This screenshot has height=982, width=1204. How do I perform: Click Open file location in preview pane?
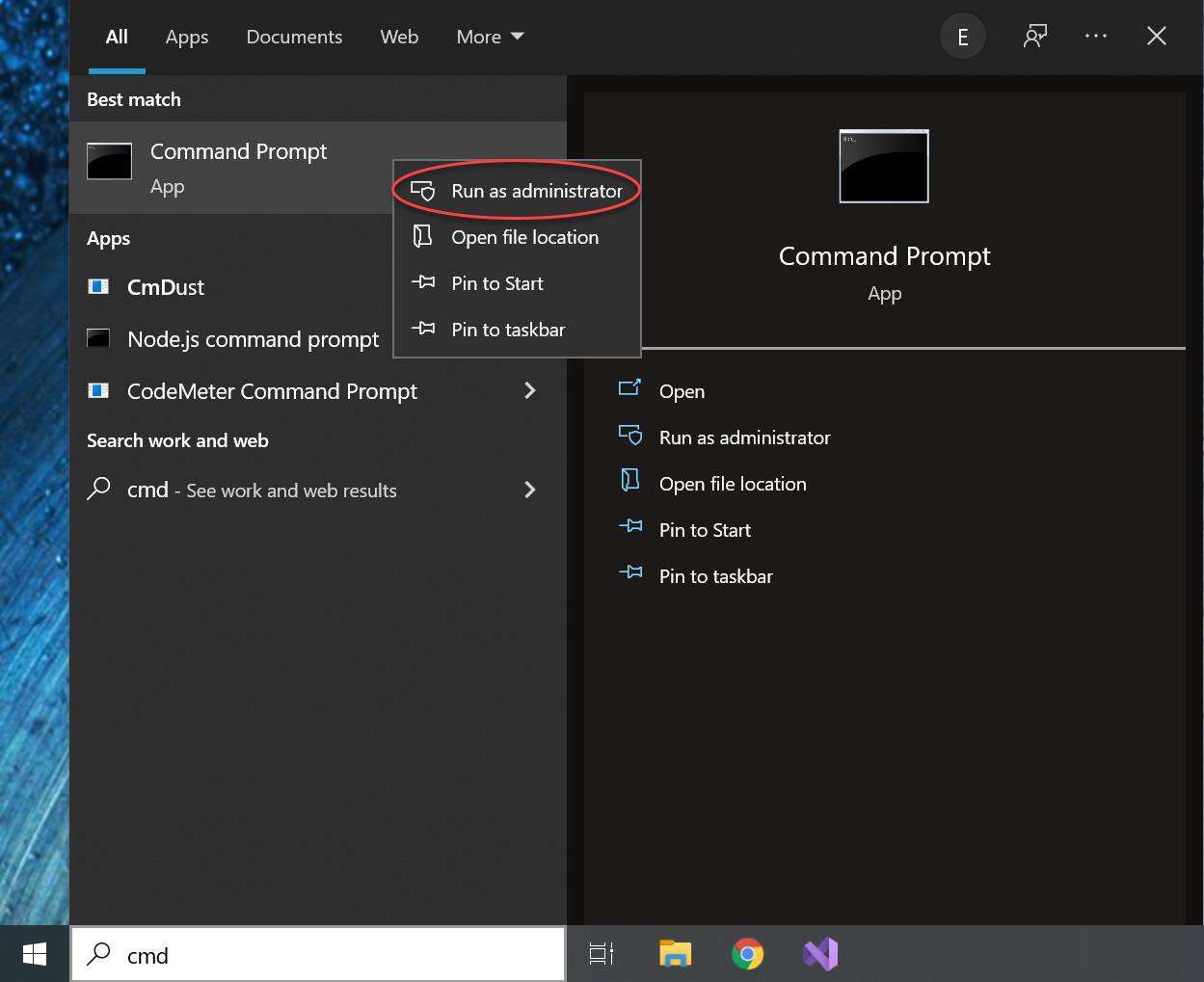pyautogui.click(x=733, y=484)
